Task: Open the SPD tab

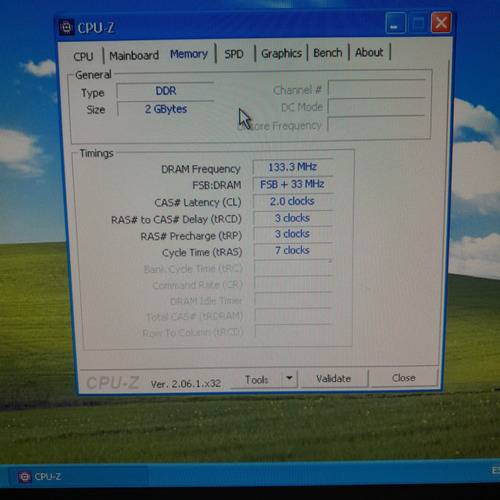Action: 234,54
